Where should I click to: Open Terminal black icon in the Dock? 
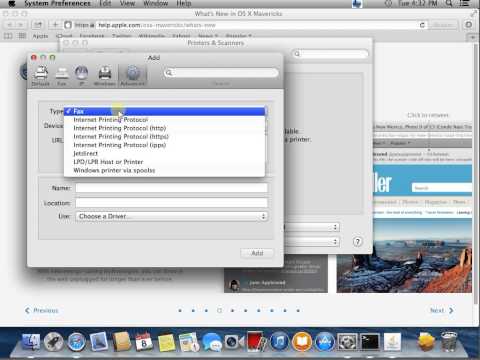click(370, 342)
